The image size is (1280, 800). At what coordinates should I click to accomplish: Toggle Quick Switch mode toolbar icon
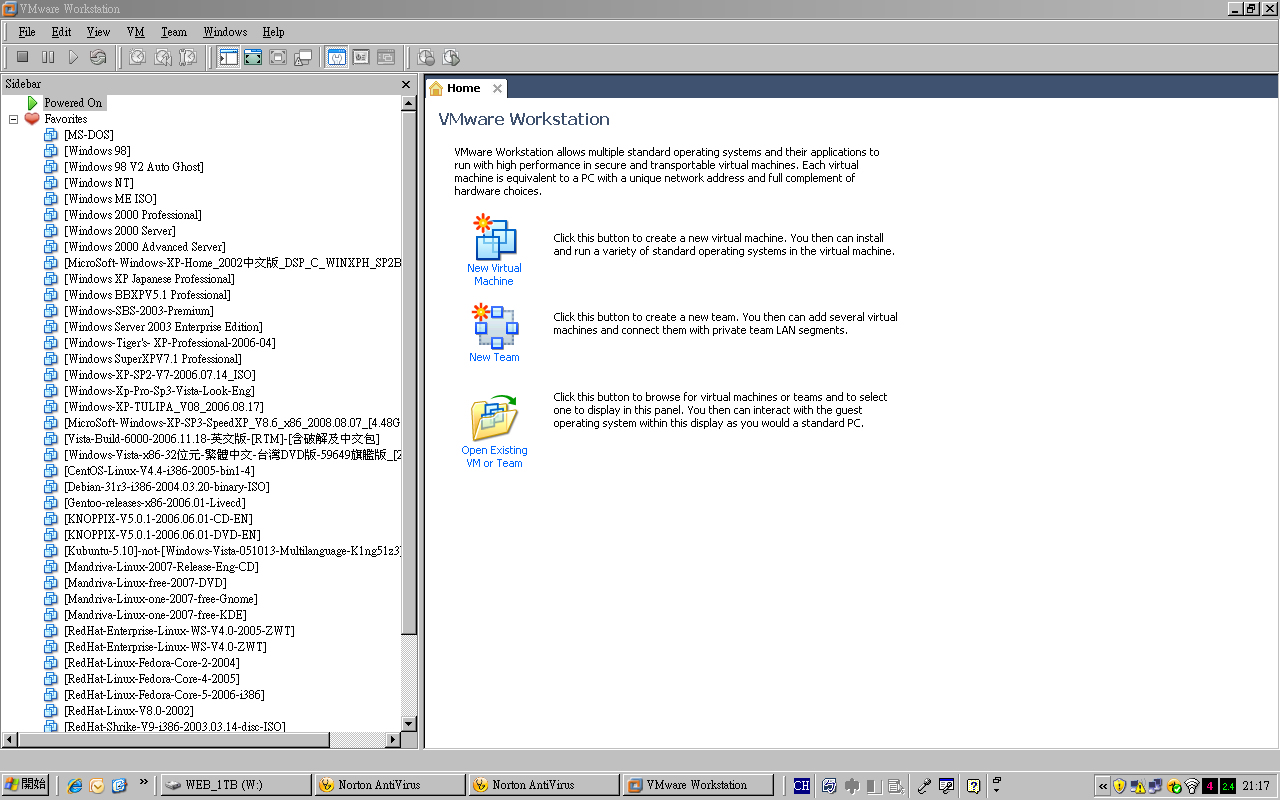pyautogui.click(x=253, y=58)
